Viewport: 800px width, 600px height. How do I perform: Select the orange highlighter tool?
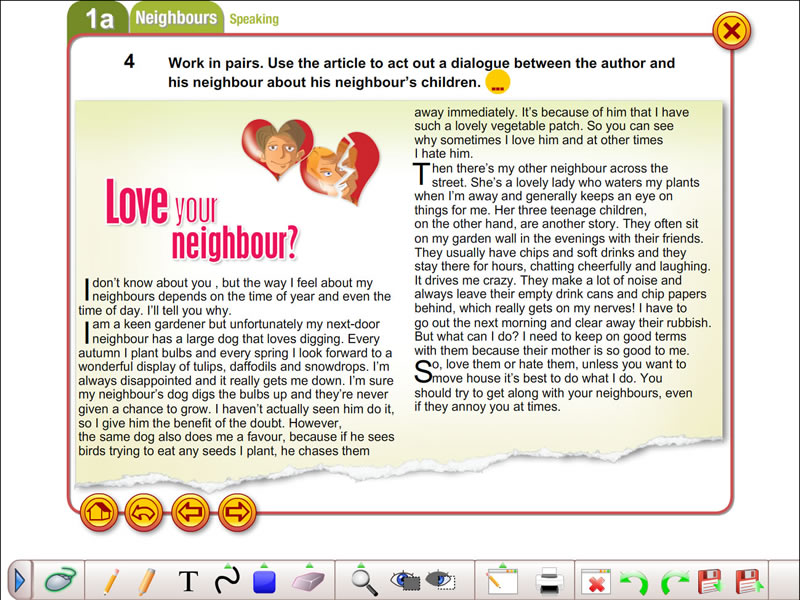pyautogui.click(x=147, y=580)
